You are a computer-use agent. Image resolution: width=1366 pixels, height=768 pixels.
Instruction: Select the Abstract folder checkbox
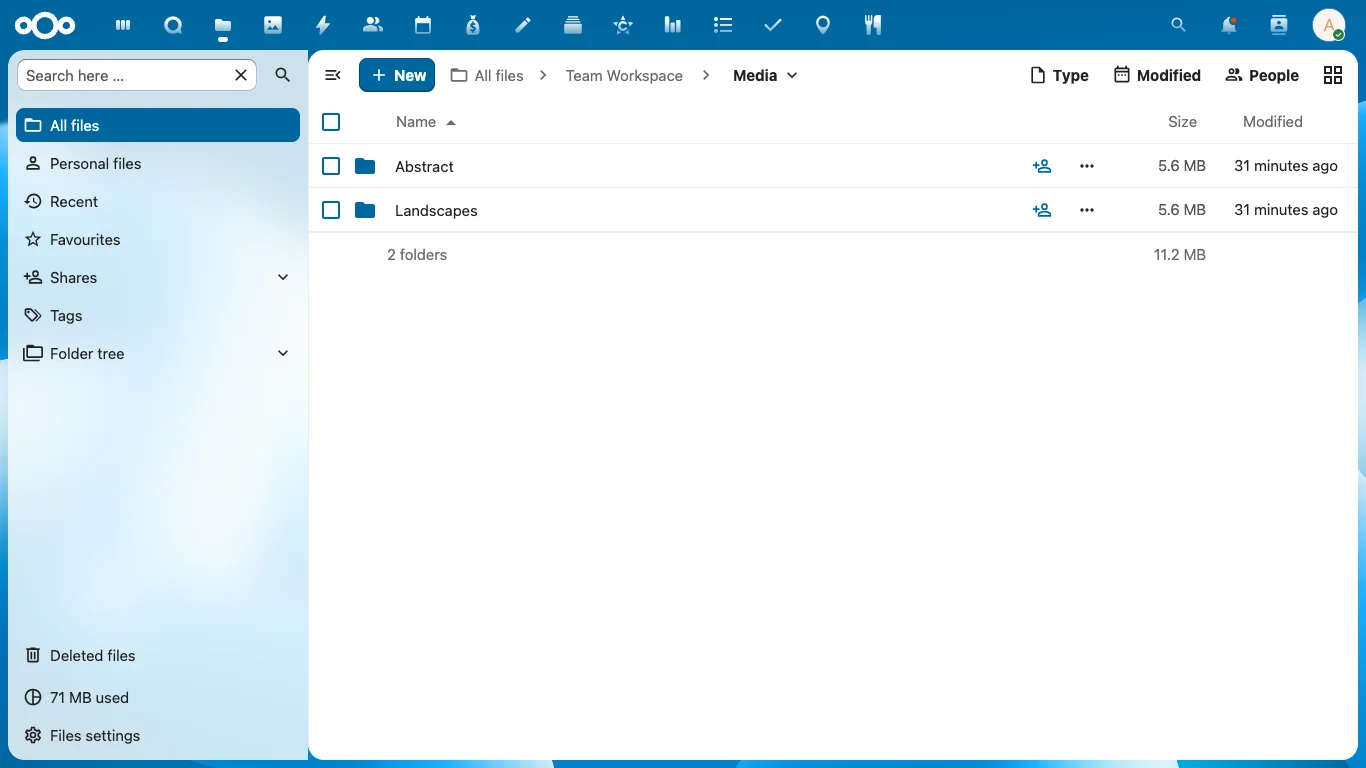[x=331, y=166]
